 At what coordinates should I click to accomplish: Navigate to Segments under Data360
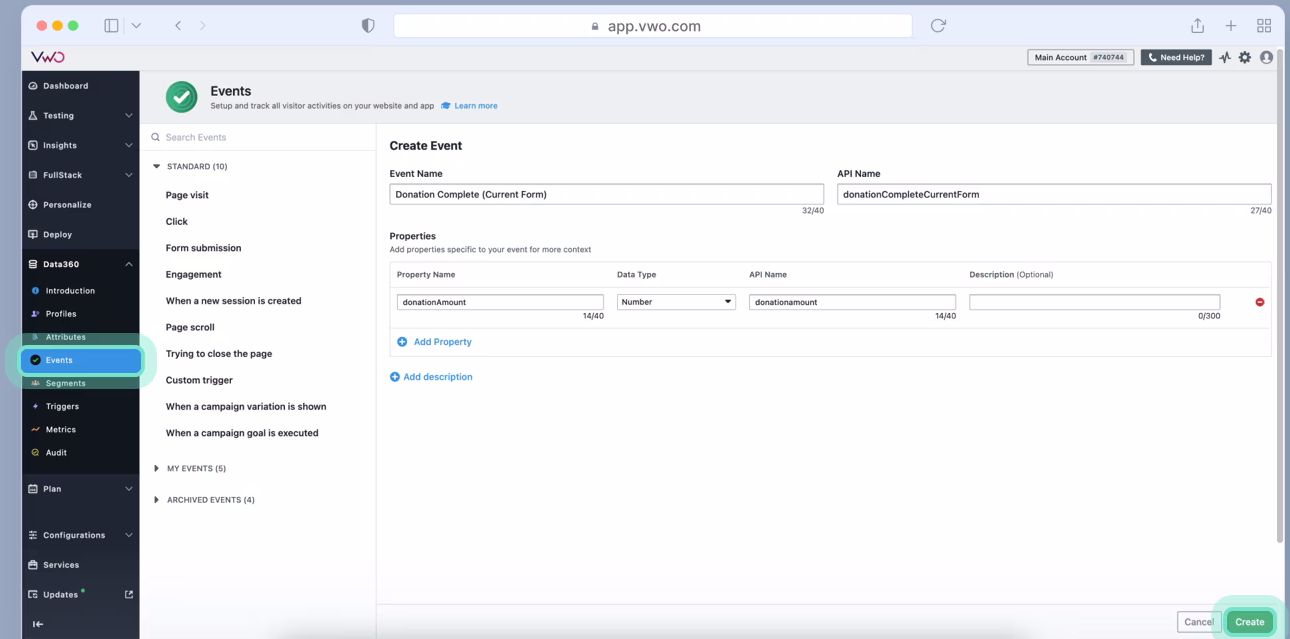[x=64, y=382]
